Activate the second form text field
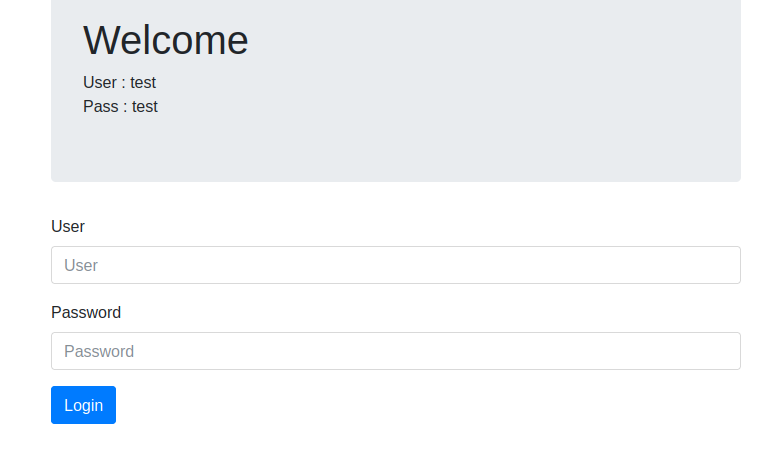Screen dimensions: 761x449 396,351
